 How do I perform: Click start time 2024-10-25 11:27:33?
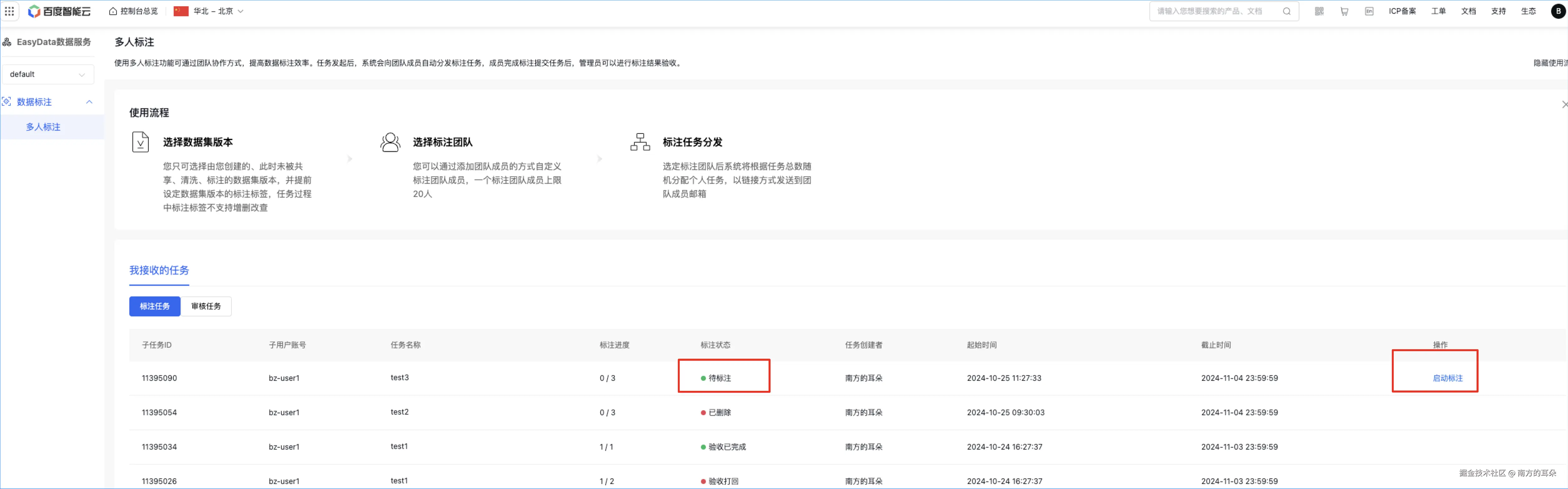click(x=1004, y=378)
